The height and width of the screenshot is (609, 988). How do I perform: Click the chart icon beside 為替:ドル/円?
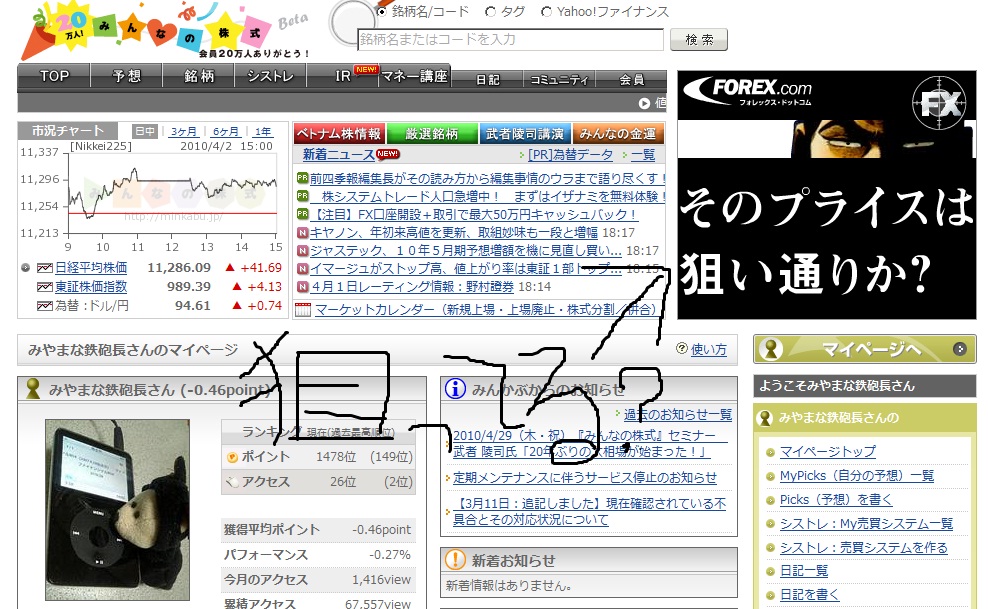tap(44, 305)
